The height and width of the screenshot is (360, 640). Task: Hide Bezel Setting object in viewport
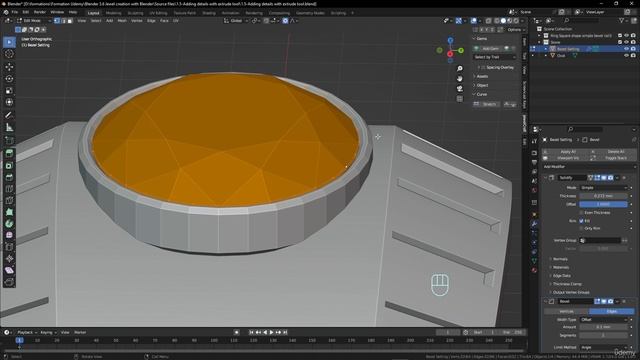click(626, 49)
